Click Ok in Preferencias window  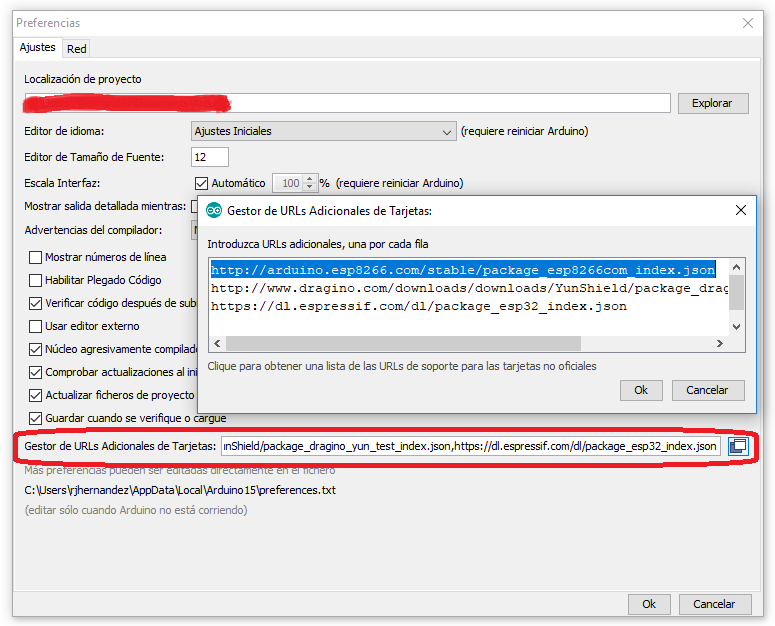(x=649, y=604)
